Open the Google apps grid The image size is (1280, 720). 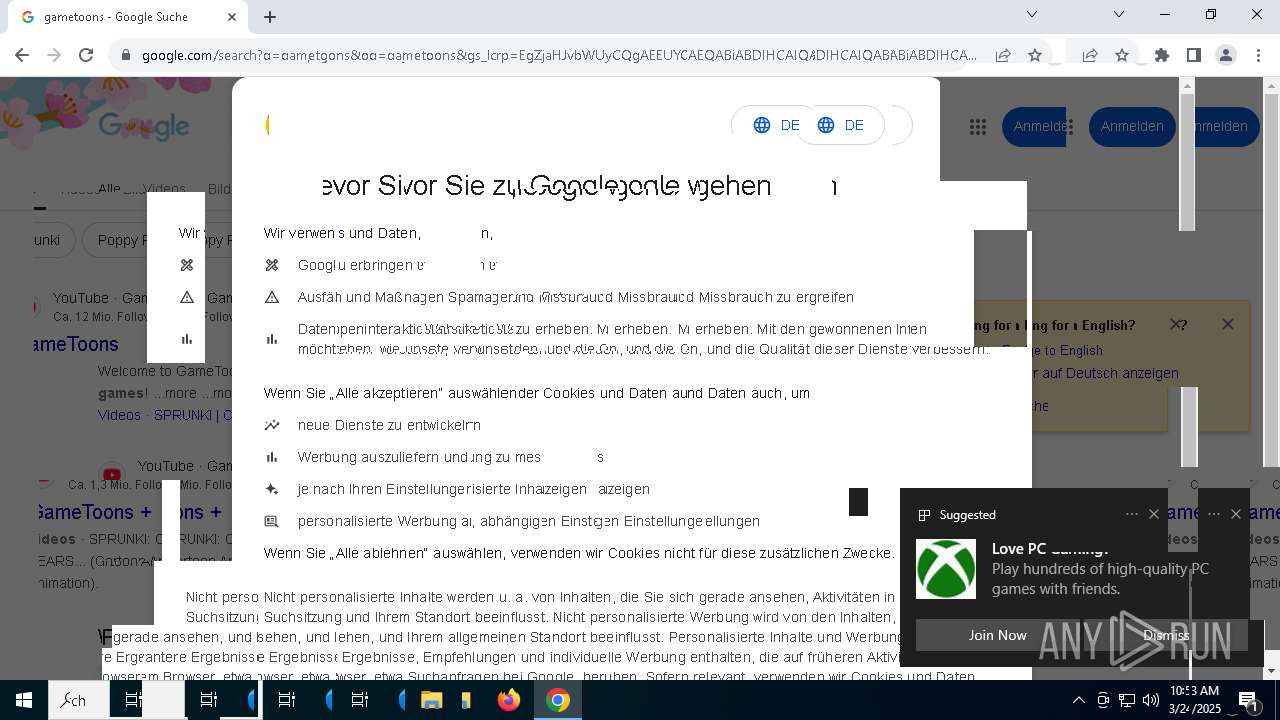(978, 126)
